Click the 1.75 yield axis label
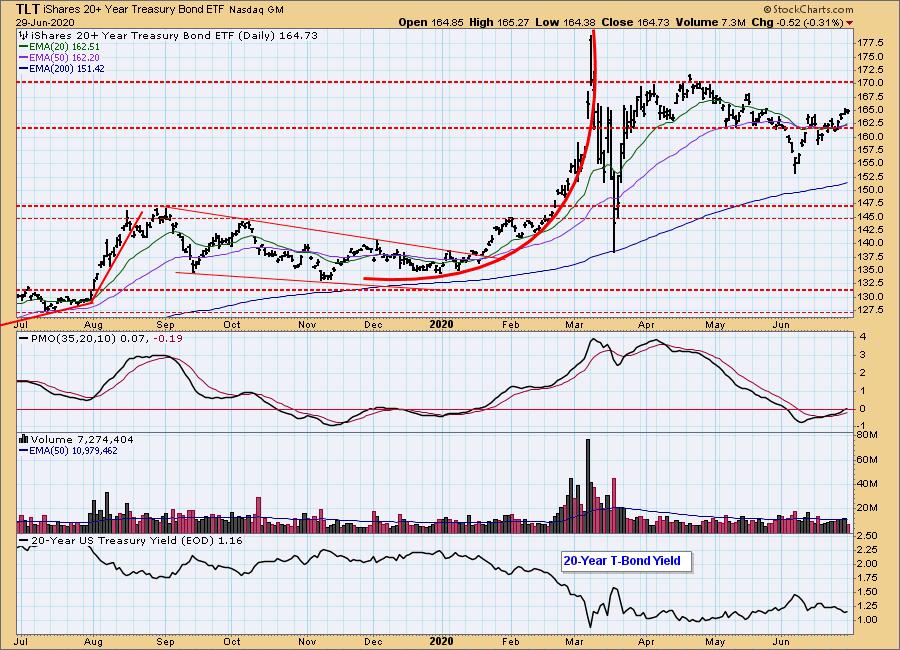 click(x=867, y=578)
